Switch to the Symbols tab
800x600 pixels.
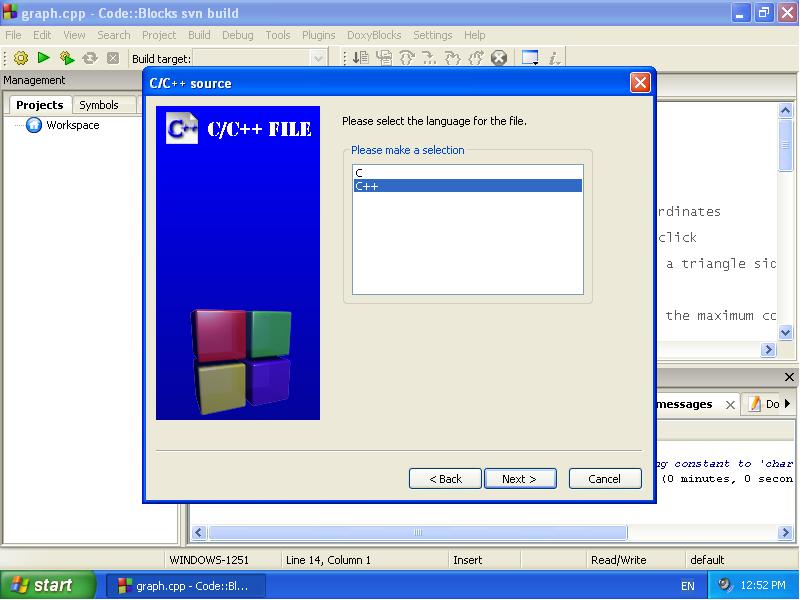click(x=99, y=105)
